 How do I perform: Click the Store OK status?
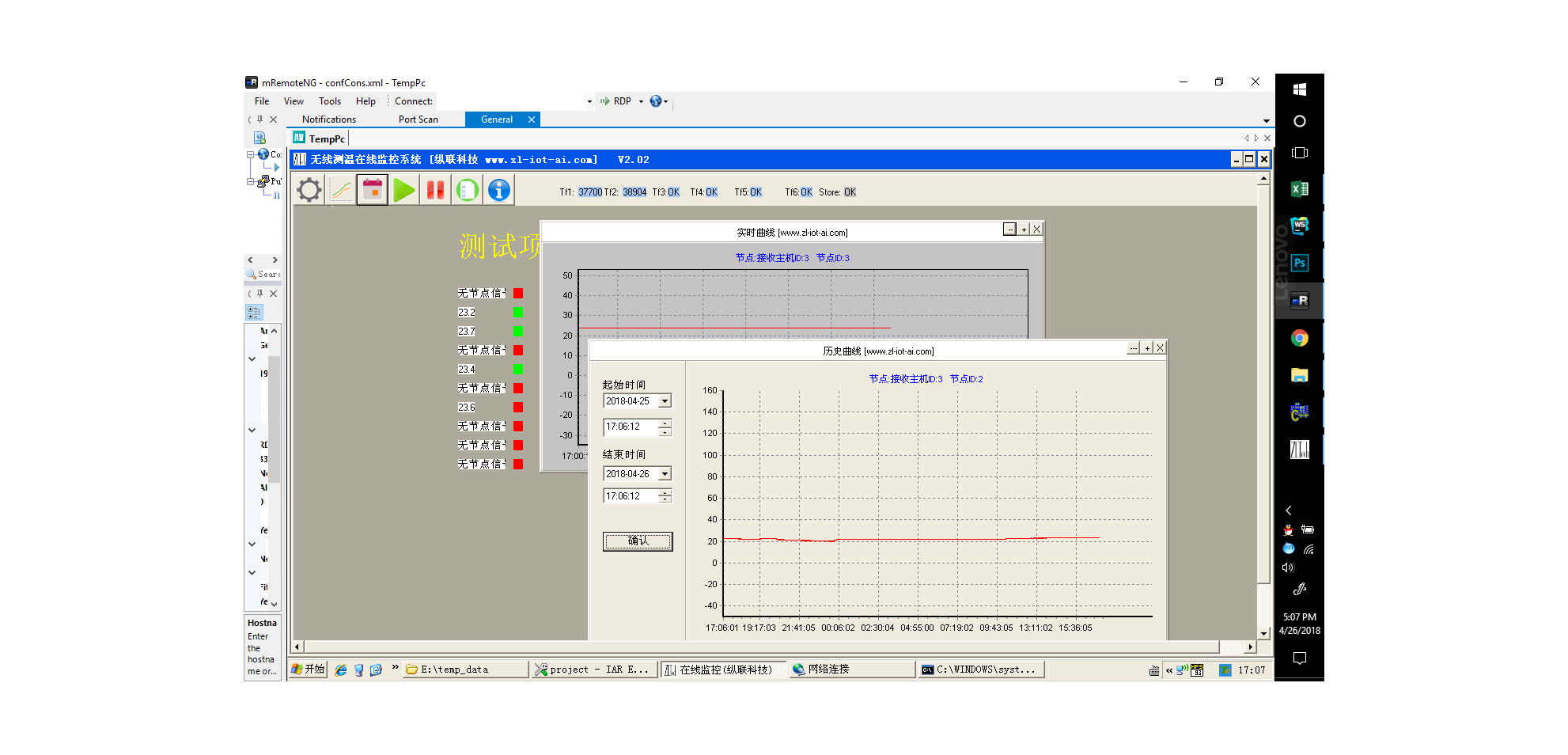pos(850,192)
